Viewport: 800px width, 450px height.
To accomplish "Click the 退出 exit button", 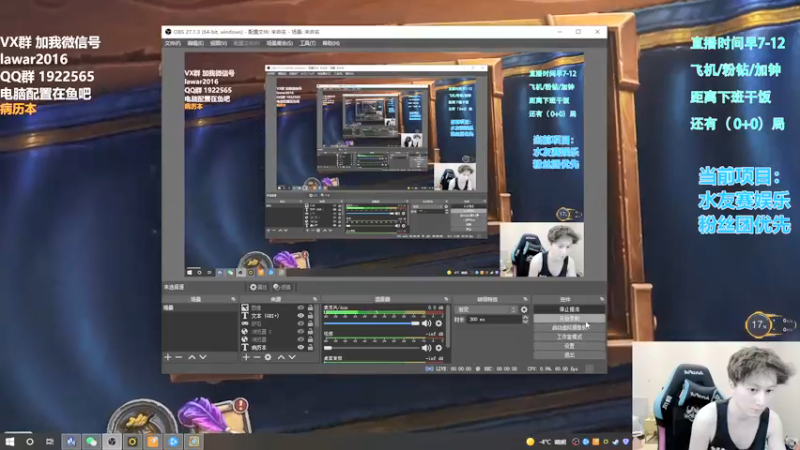I will 569,355.
